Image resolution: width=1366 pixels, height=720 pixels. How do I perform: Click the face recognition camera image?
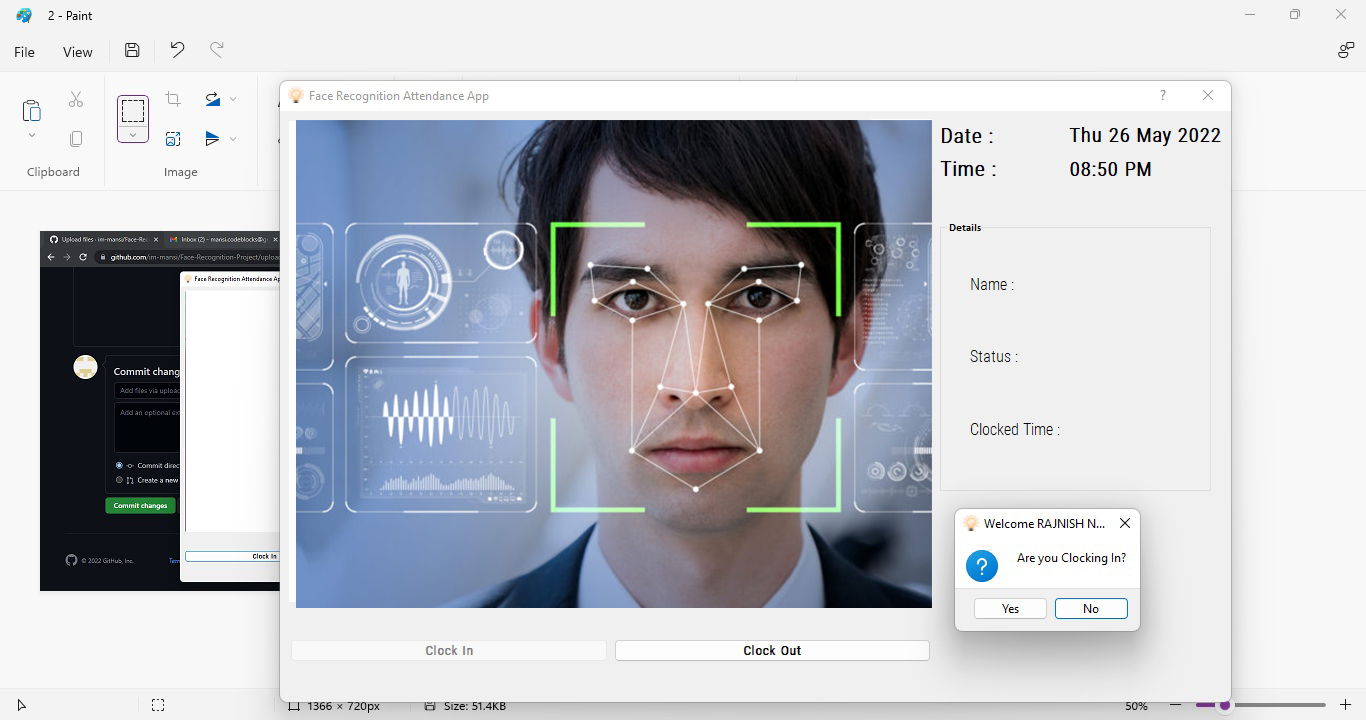(613, 364)
